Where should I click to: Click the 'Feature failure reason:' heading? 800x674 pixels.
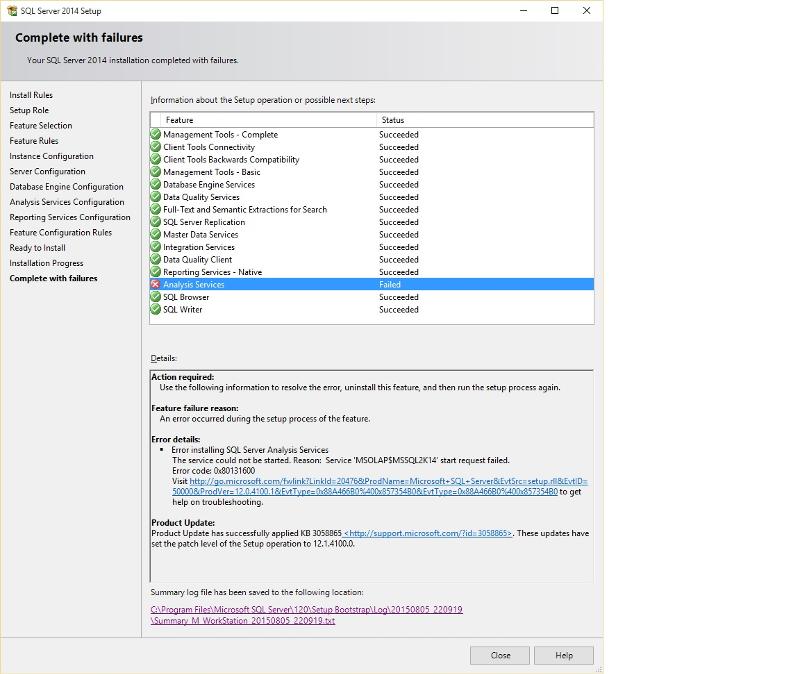pyautogui.click(x=195, y=408)
